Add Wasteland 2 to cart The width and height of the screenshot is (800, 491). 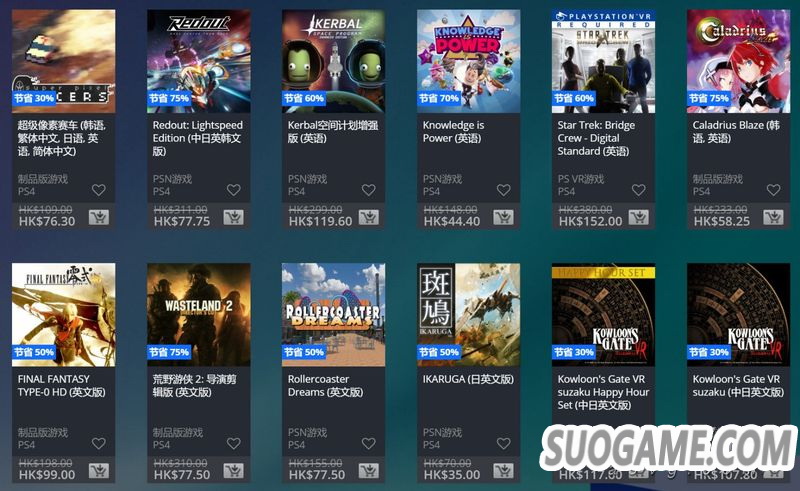tap(233, 471)
